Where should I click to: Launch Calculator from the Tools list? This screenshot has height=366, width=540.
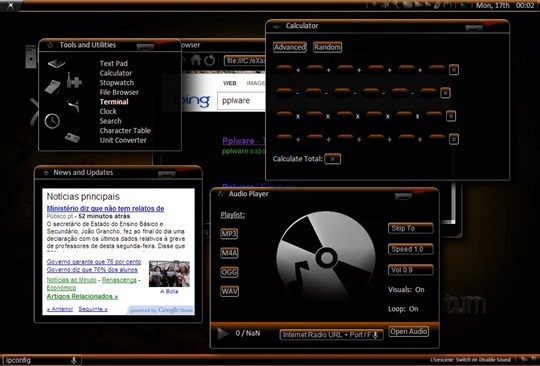pos(116,73)
